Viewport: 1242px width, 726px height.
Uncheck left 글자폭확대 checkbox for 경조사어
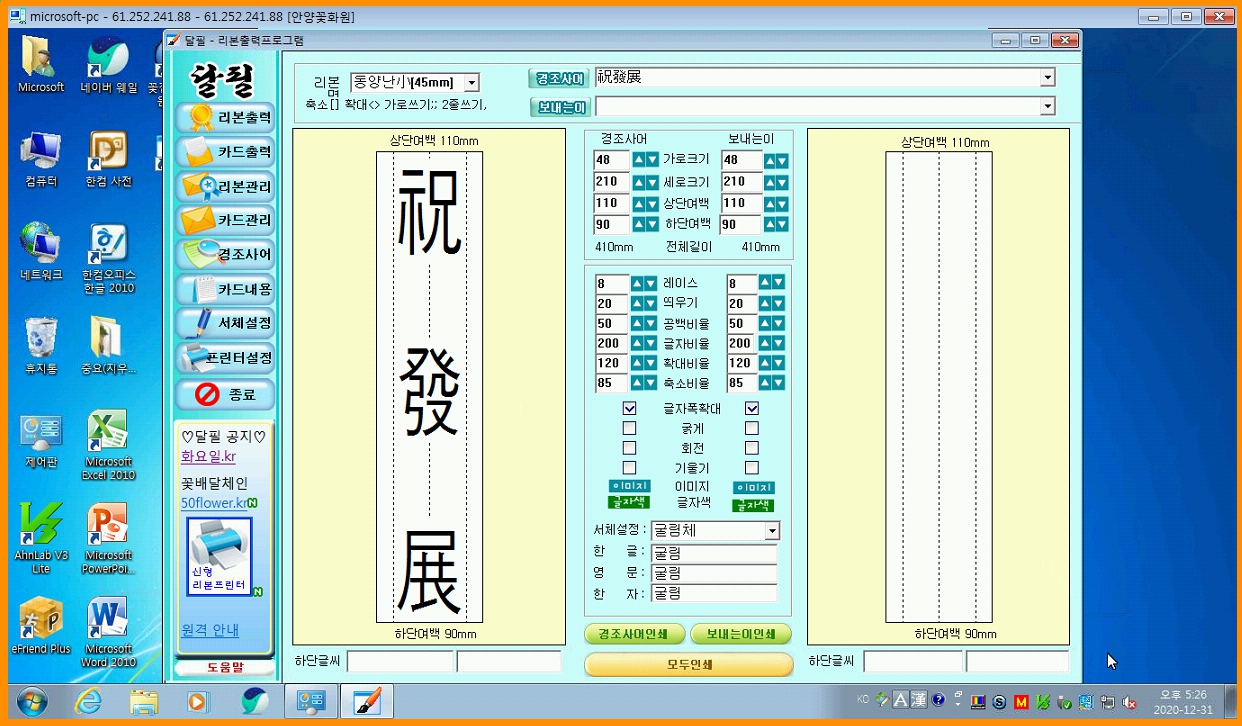click(x=629, y=408)
